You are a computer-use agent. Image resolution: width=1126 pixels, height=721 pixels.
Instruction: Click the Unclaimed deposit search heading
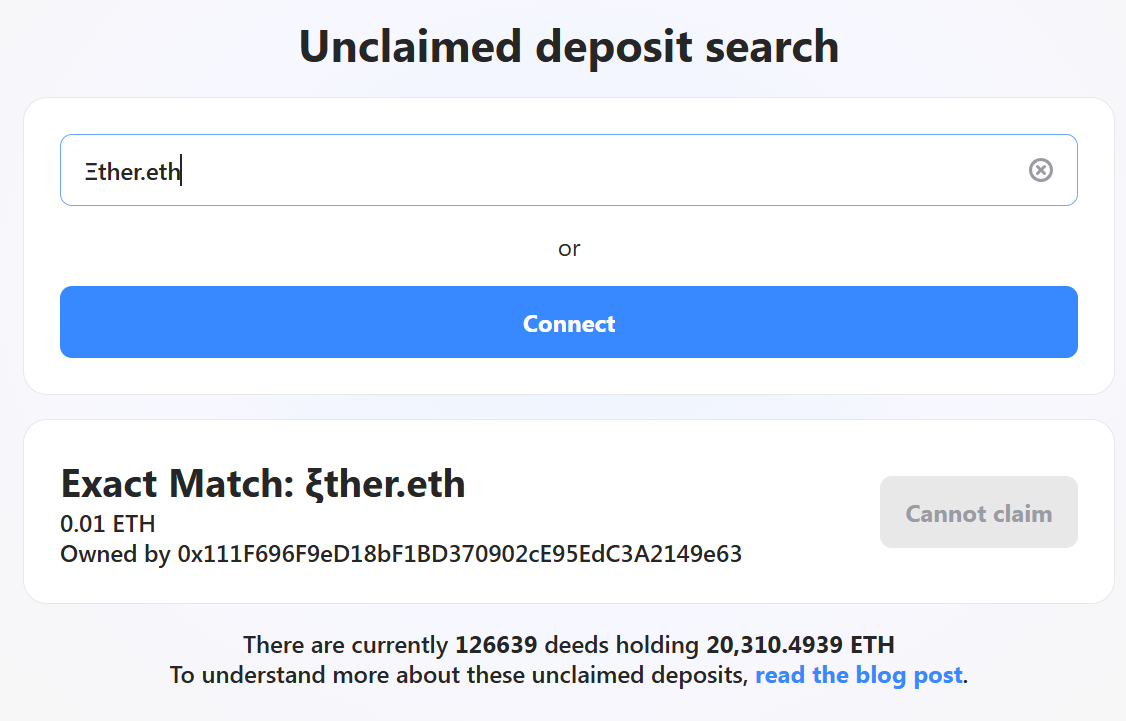[x=568, y=47]
